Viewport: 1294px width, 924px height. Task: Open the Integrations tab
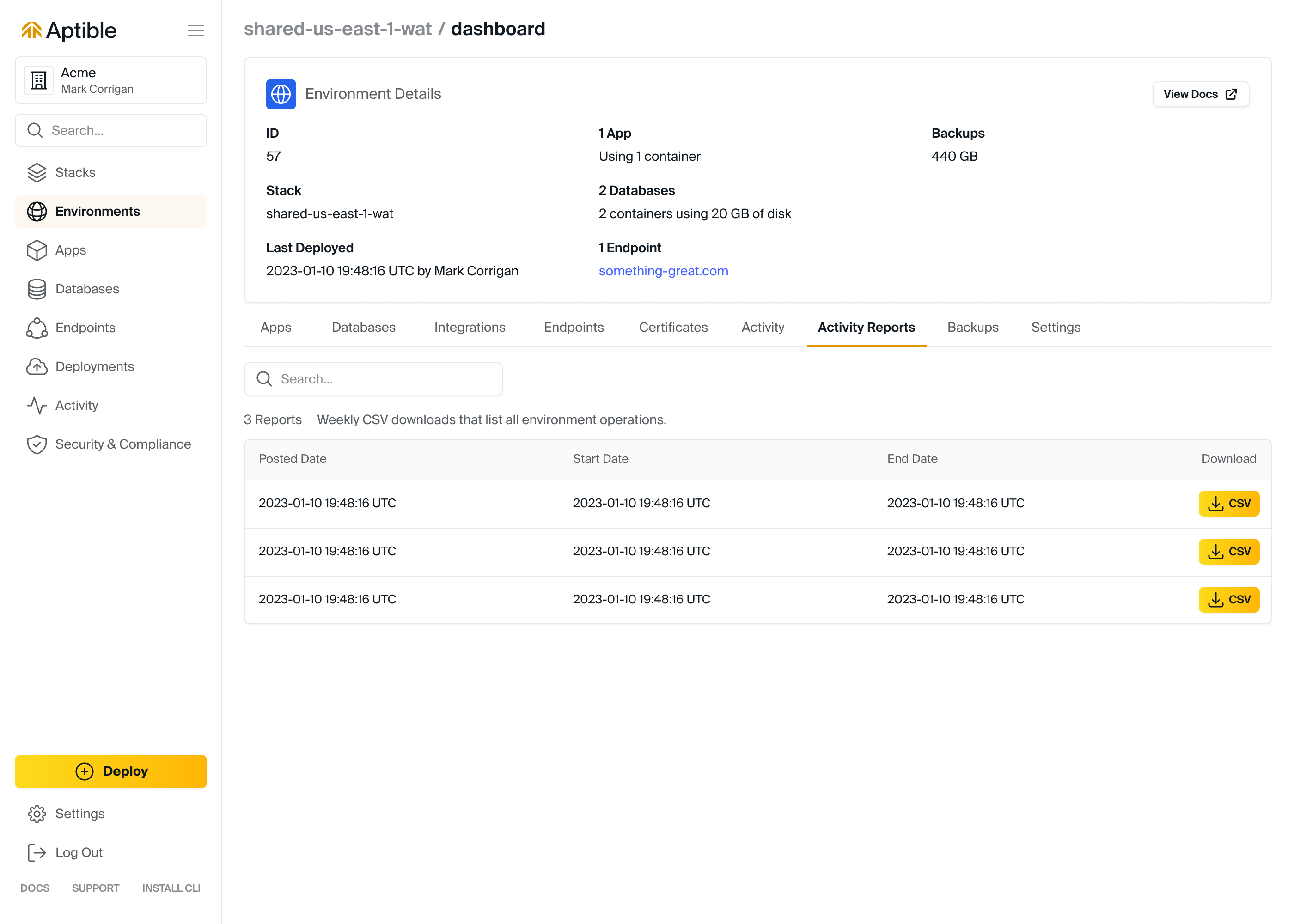[x=470, y=327]
